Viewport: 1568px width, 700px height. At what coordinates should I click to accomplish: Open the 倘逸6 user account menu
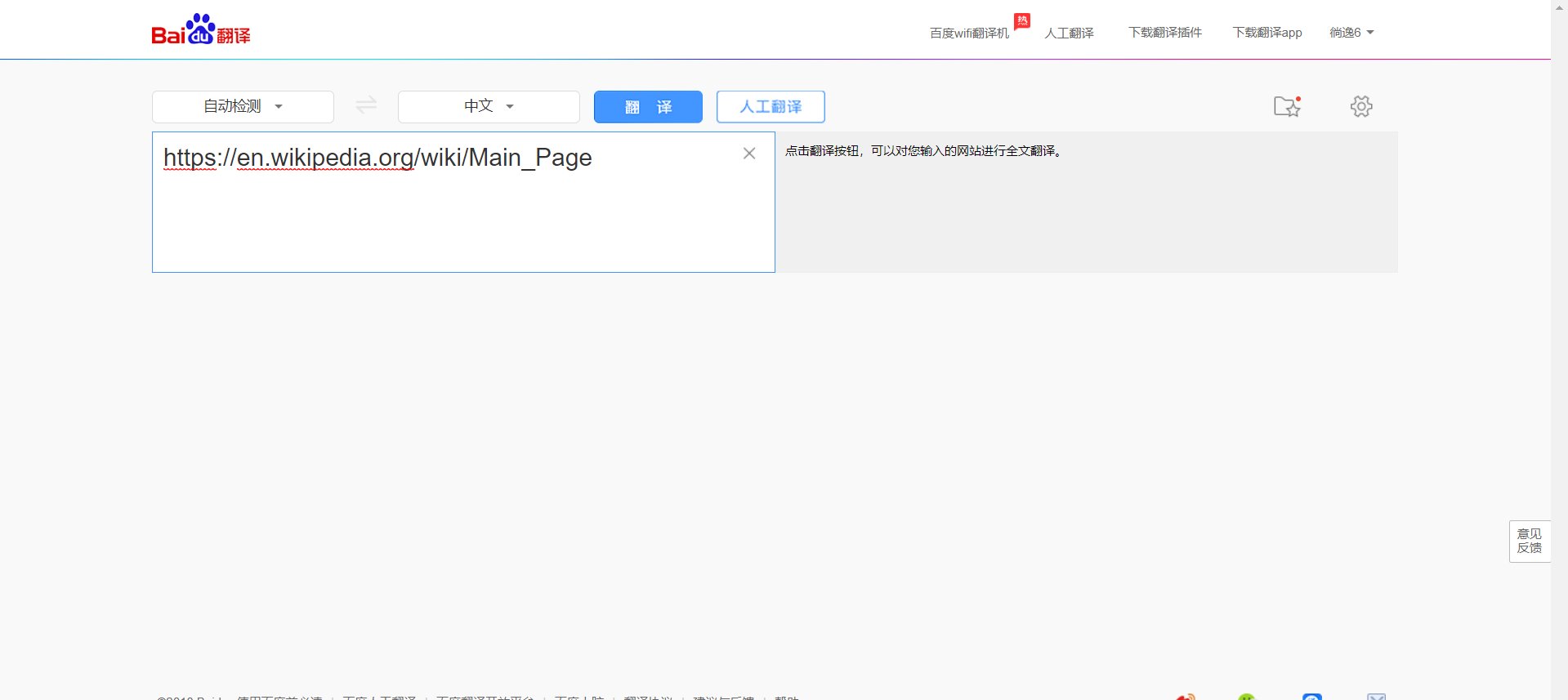click(1351, 33)
